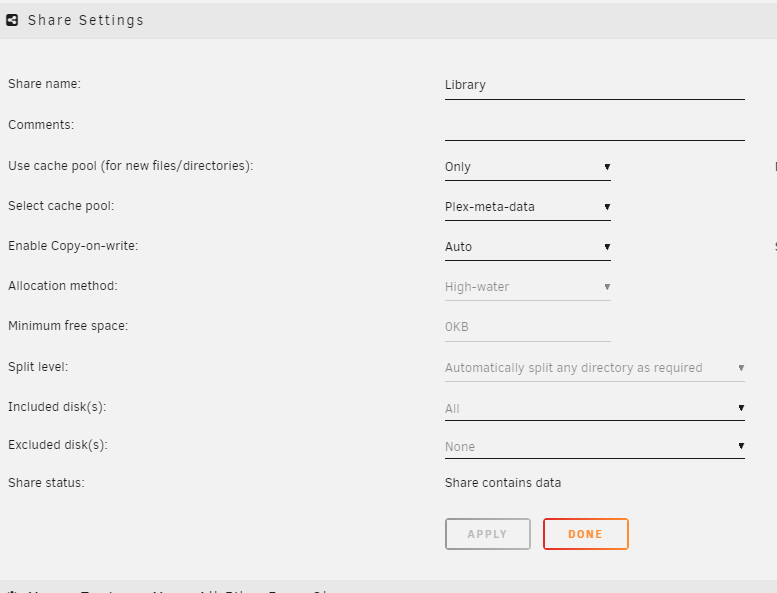
Task: Expand the Included disk(s) selector
Action: (x=595, y=409)
